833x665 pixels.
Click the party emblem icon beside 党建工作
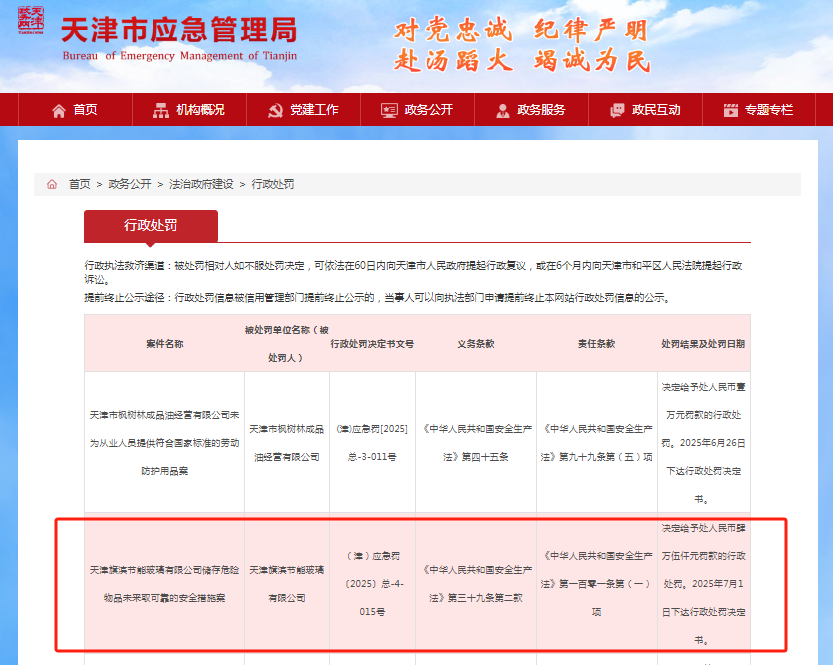coord(275,110)
